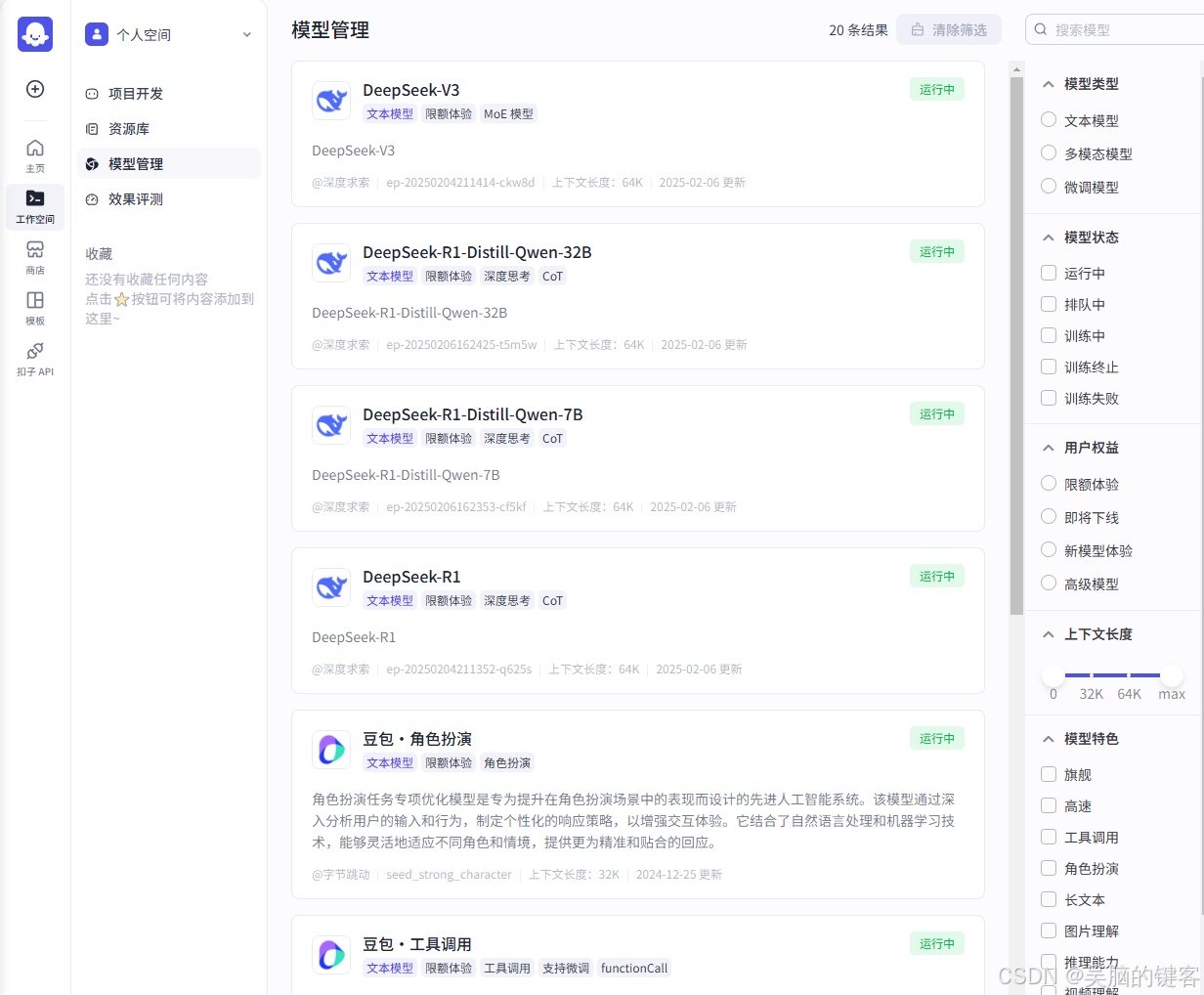1204x995 pixels.
Task: Open 效果评测 in the sidebar
Action: (x=168, y=199)
